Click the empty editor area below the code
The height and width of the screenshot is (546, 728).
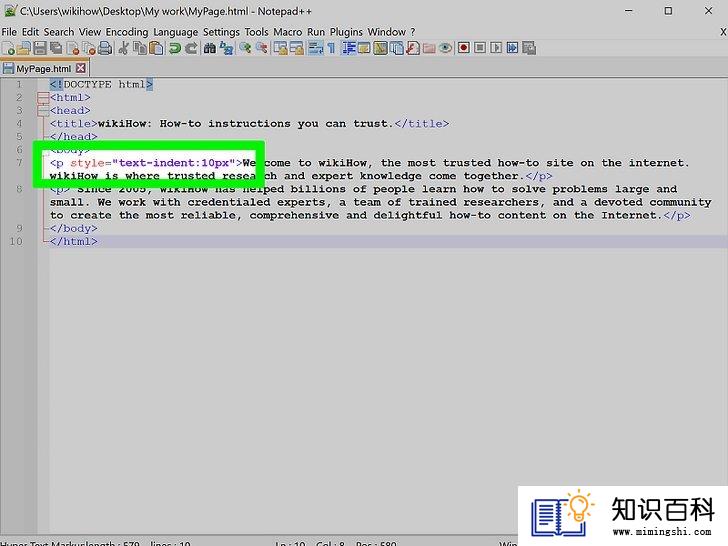tap(388, 390)
